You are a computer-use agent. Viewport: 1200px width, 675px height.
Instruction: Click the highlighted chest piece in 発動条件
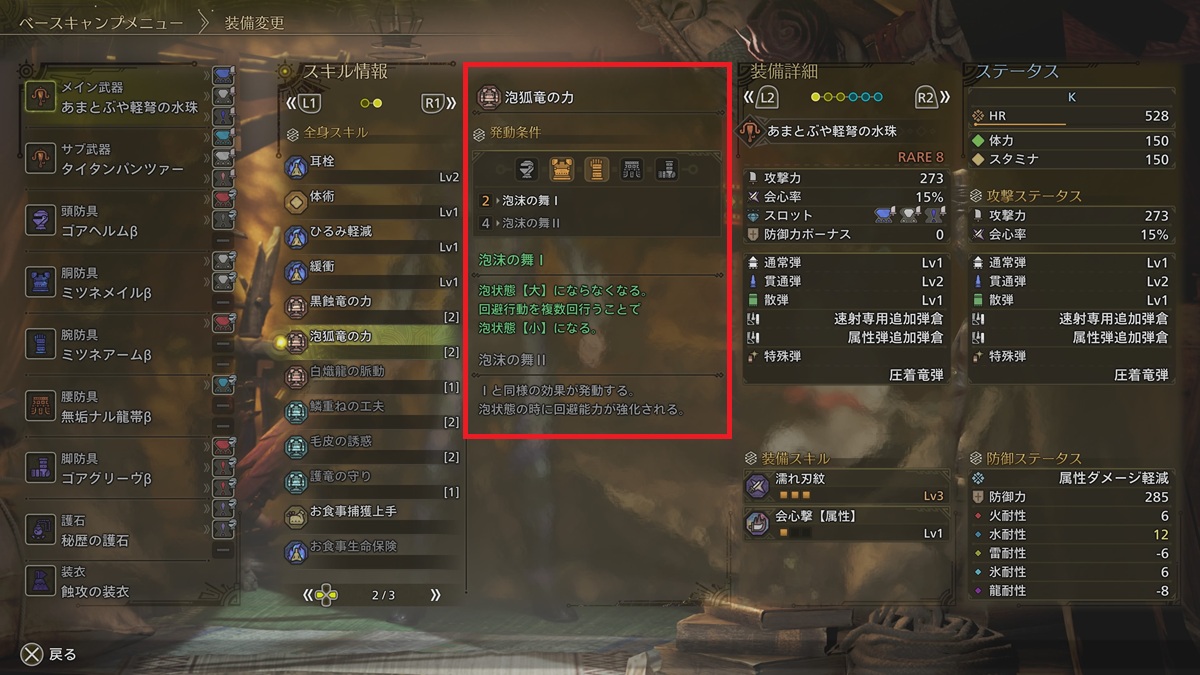[x=561, y=169]
